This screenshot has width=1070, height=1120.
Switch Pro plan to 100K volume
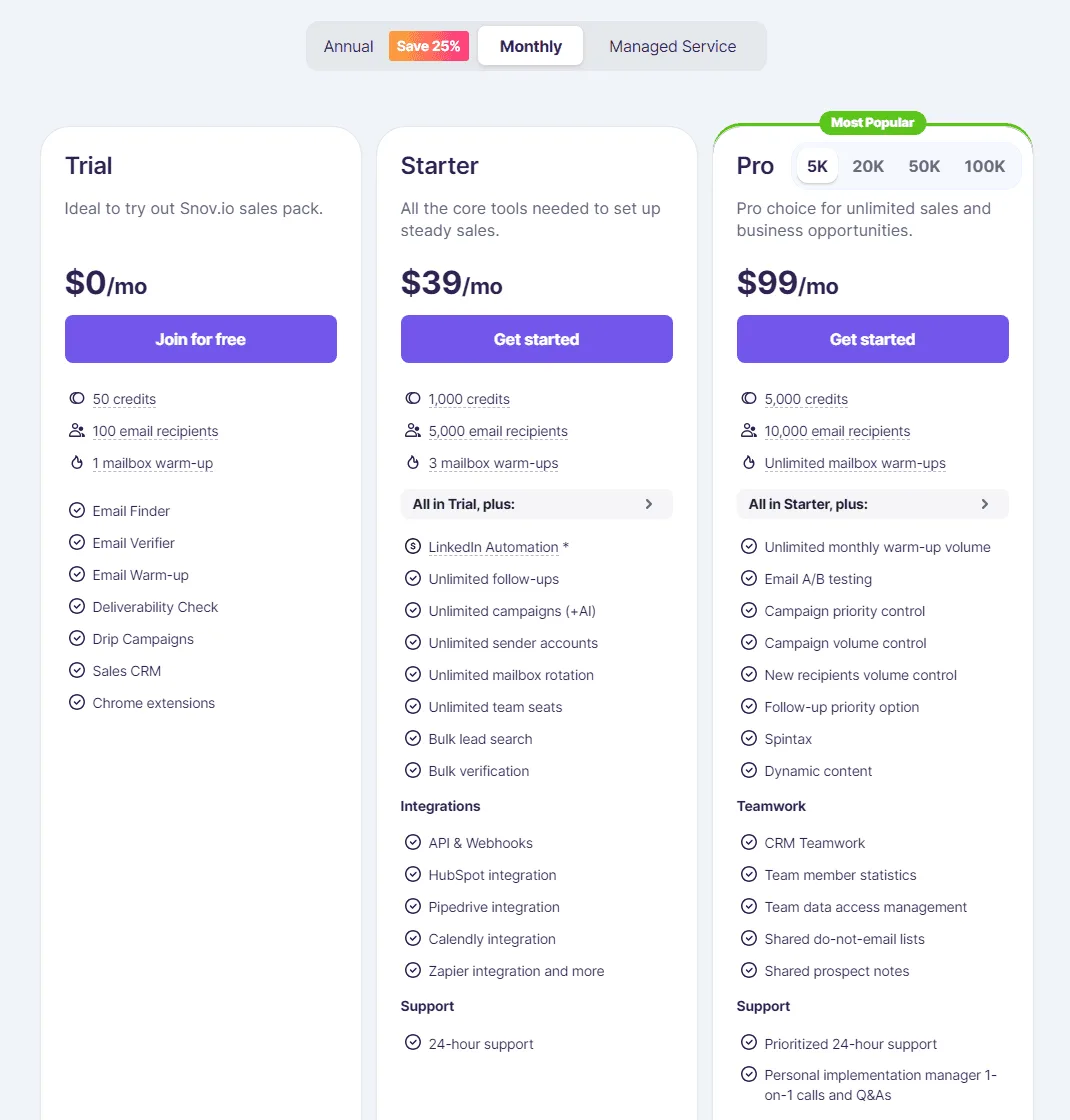point(985,166)
